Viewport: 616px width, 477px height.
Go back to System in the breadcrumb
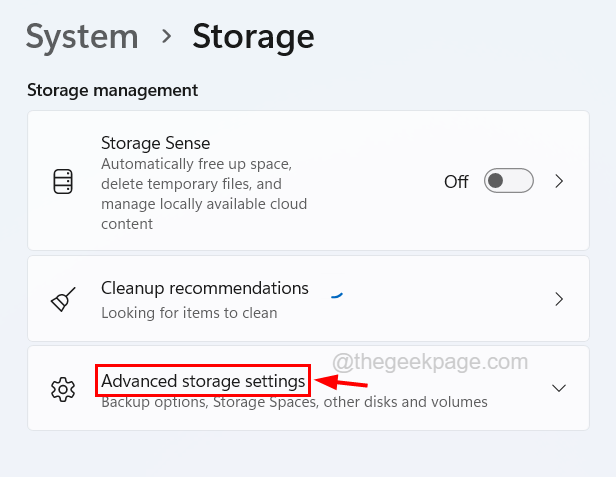[82, 36]
